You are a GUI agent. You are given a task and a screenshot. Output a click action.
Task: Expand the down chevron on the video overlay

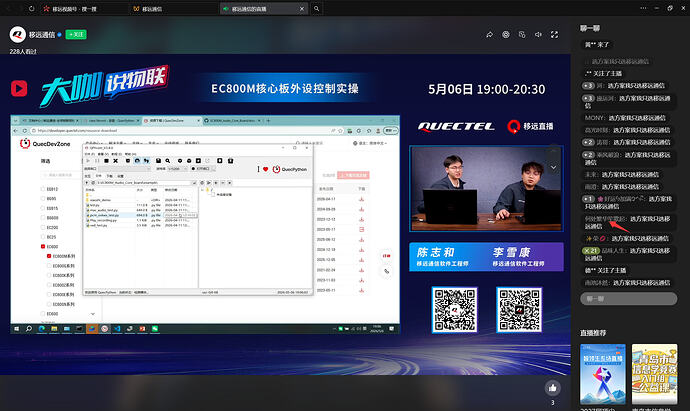[x=553, y=167]
